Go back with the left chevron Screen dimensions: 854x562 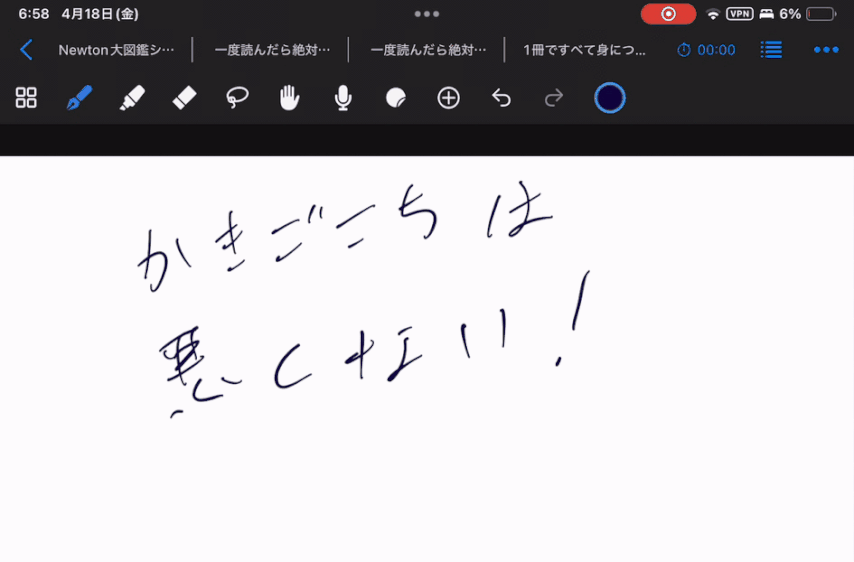[26, 50]
